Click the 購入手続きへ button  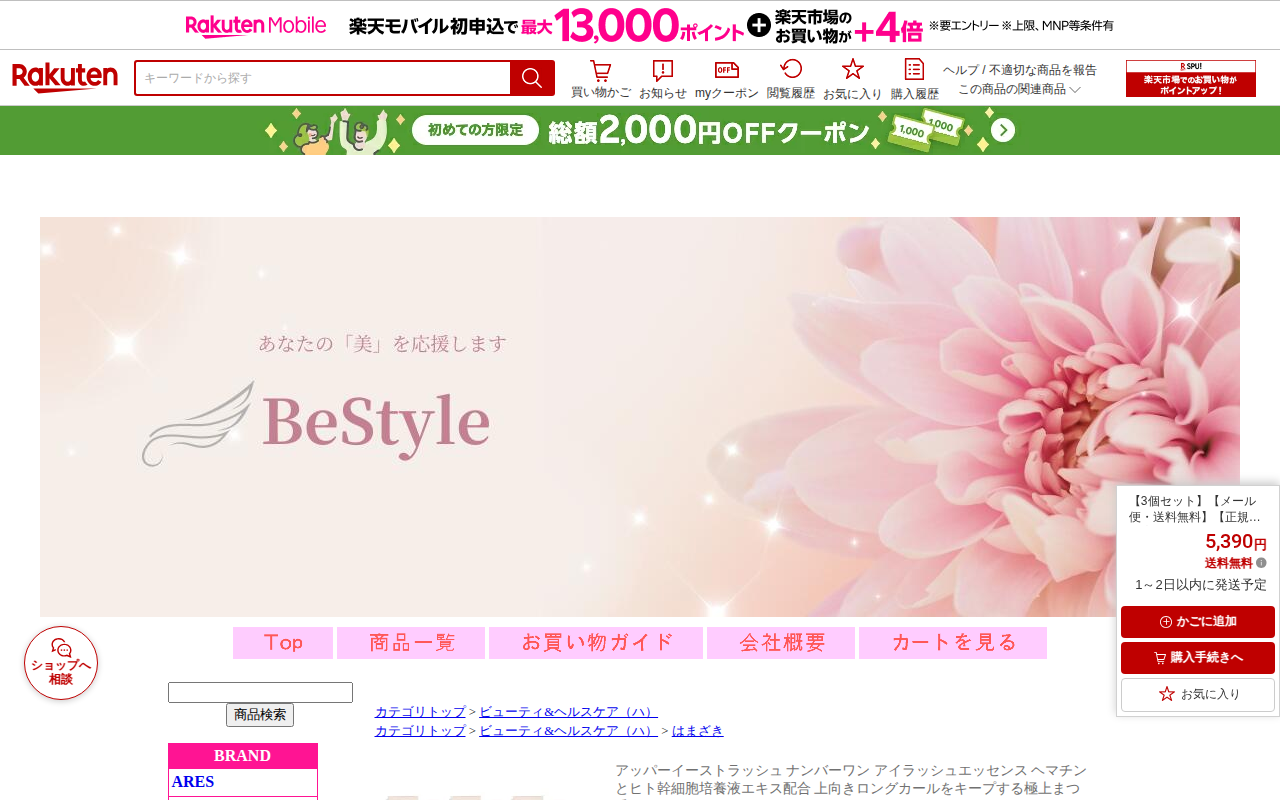pyautogui.click(x=1198, y=658)
